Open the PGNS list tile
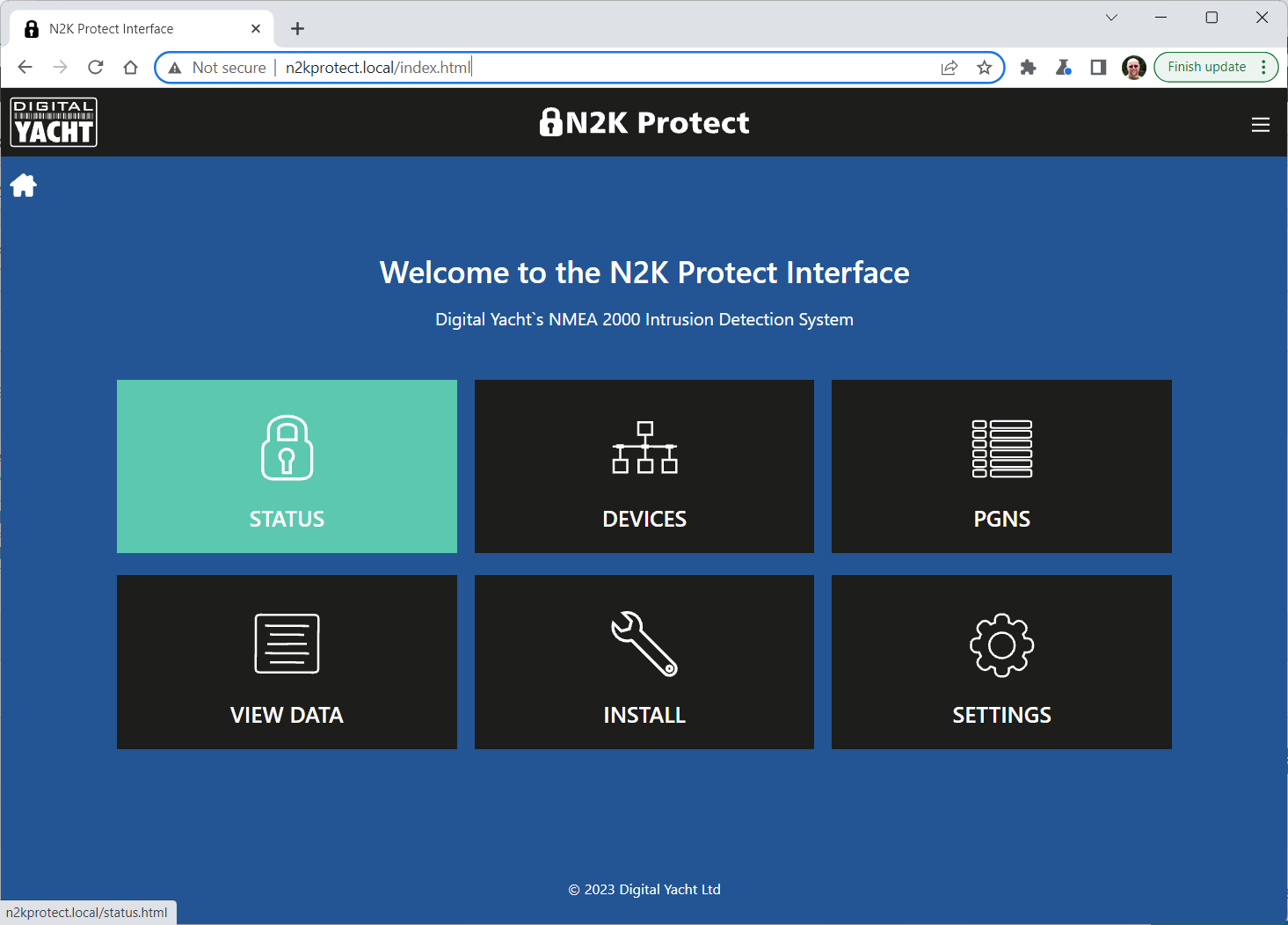This screenshot has height=925, width=1288. click(x=1001, y=466)
